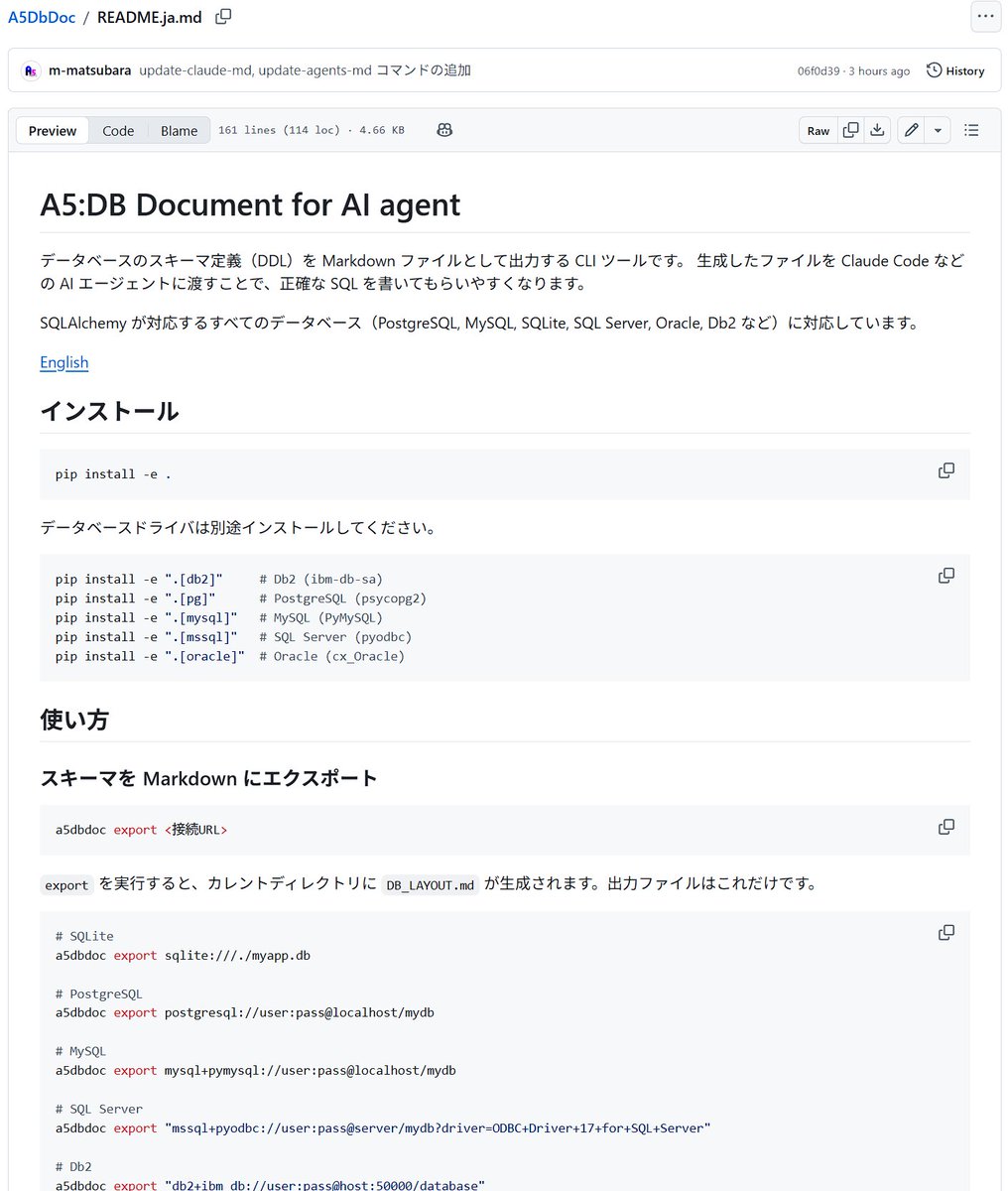Copy the 'a5dbdoc export <接続URL>' code block
The width and height of the screenshot is (1008, 1191).
point(946,827)
